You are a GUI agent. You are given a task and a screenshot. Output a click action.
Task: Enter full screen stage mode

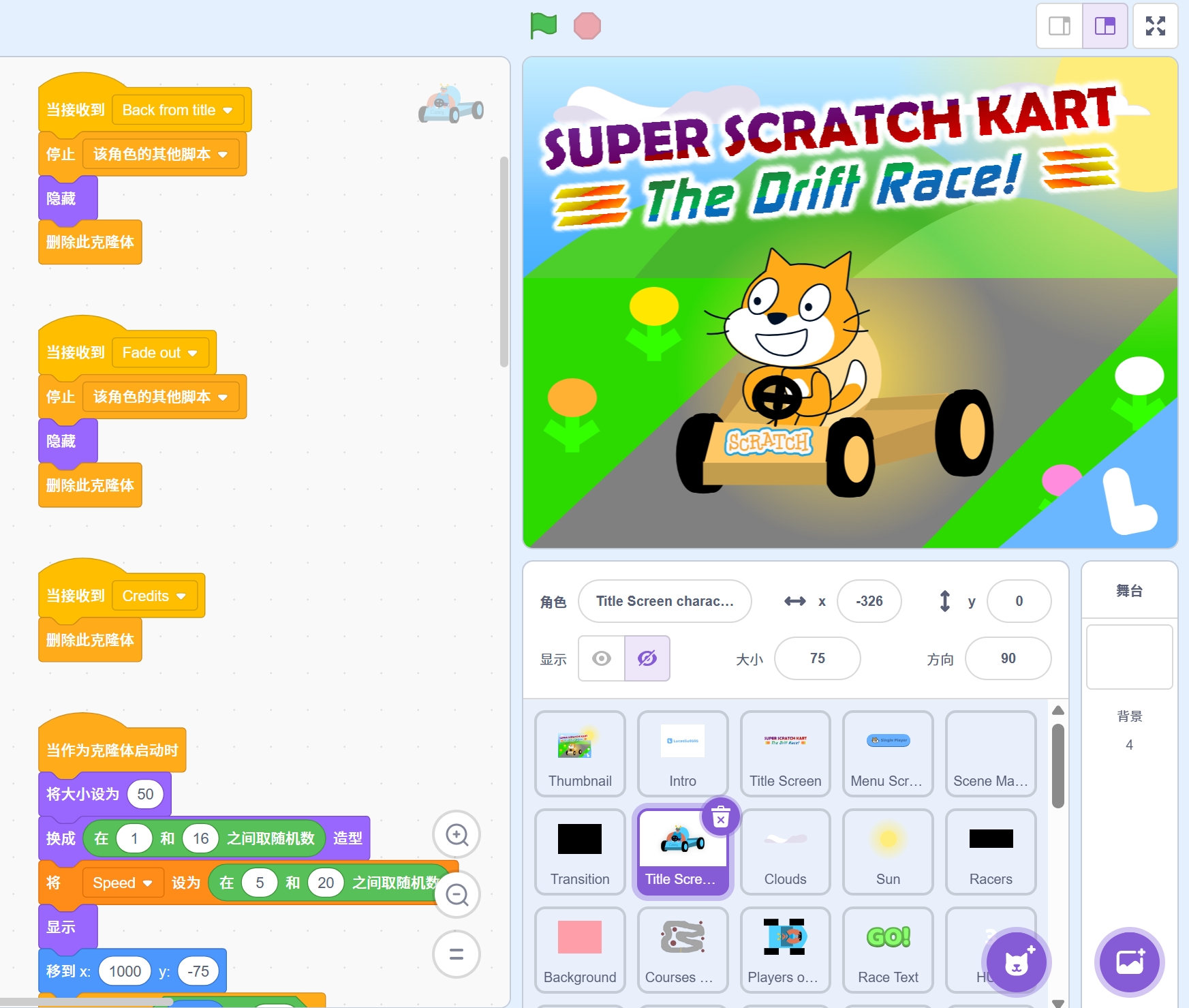tap(1155, 27)
